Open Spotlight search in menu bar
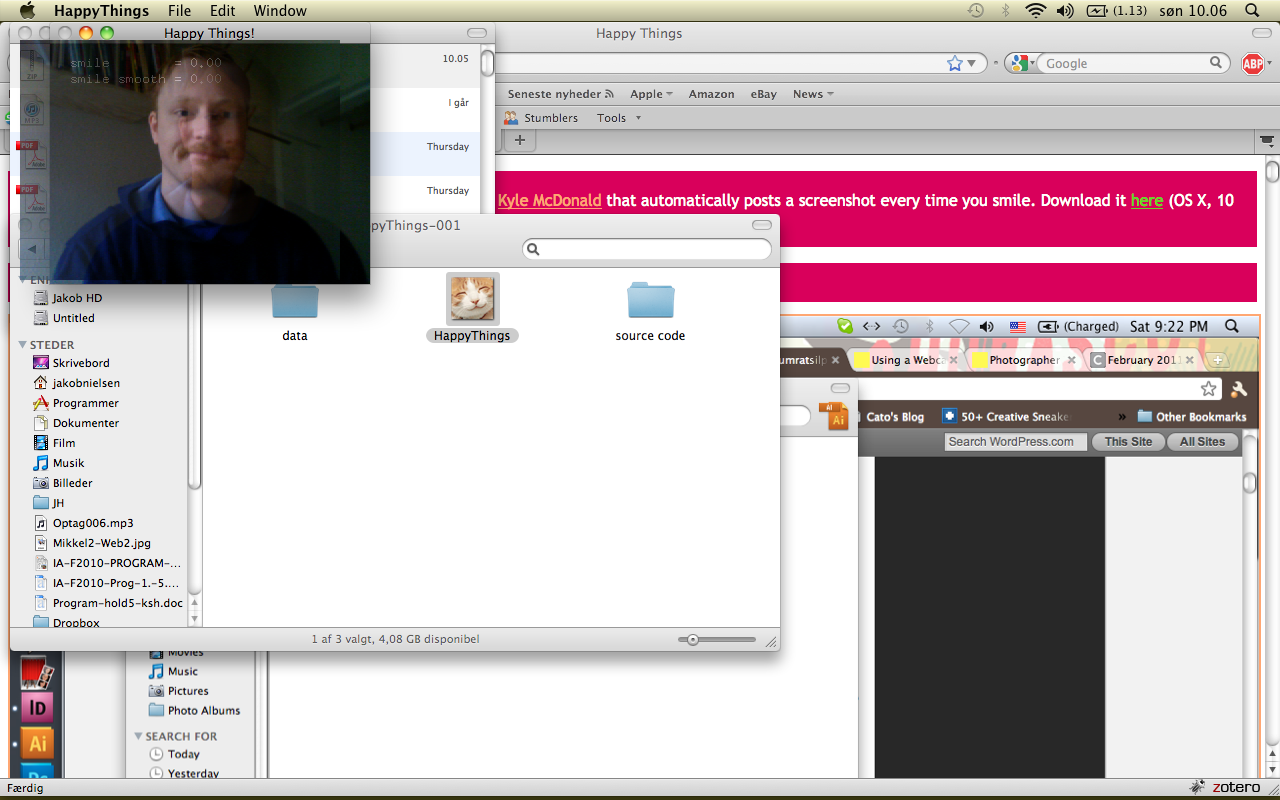 1252,11
